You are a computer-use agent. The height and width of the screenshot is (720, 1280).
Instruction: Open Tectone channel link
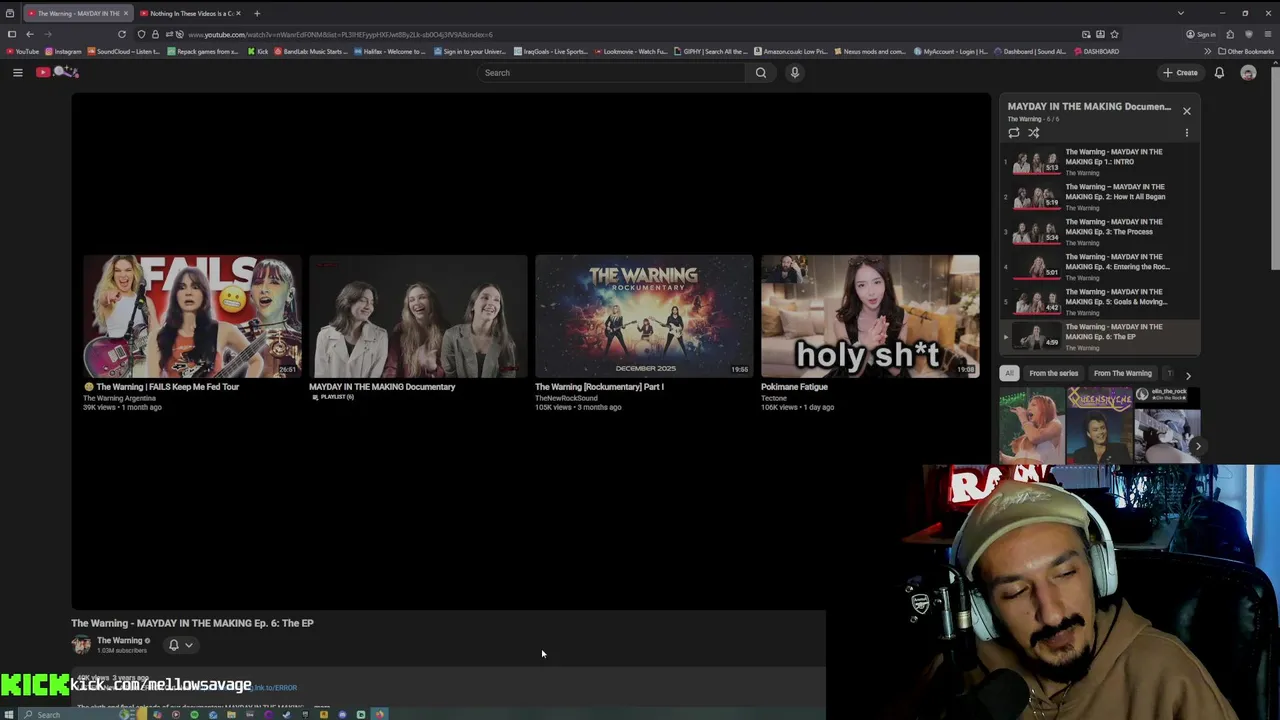point(774,398)
